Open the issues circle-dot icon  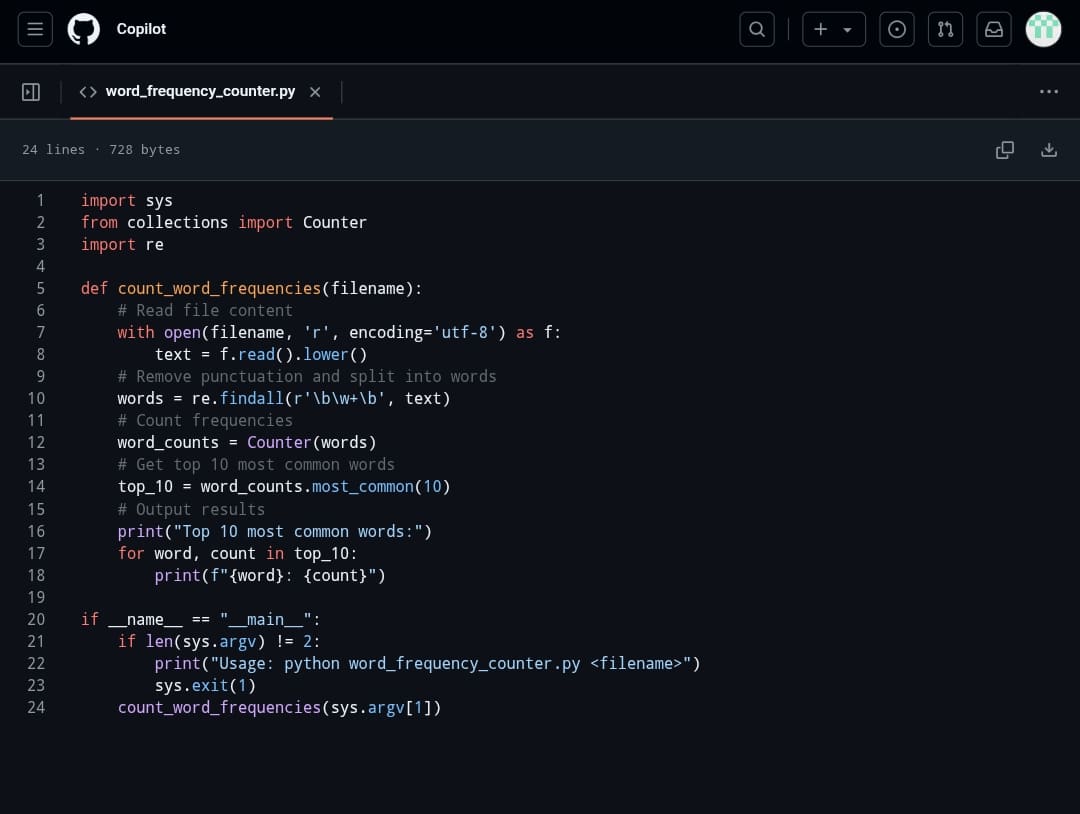point(897,29)
